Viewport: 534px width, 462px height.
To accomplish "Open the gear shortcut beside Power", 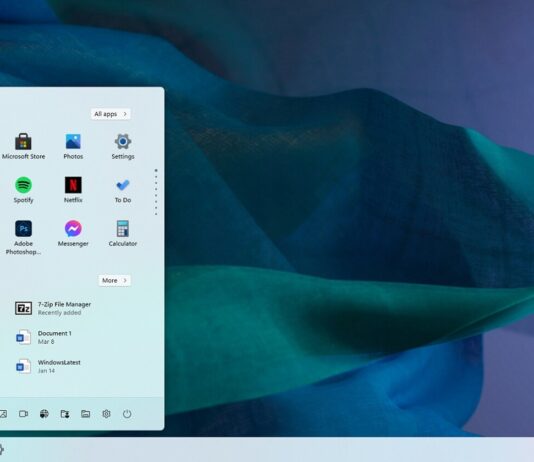I will point(106,414).
